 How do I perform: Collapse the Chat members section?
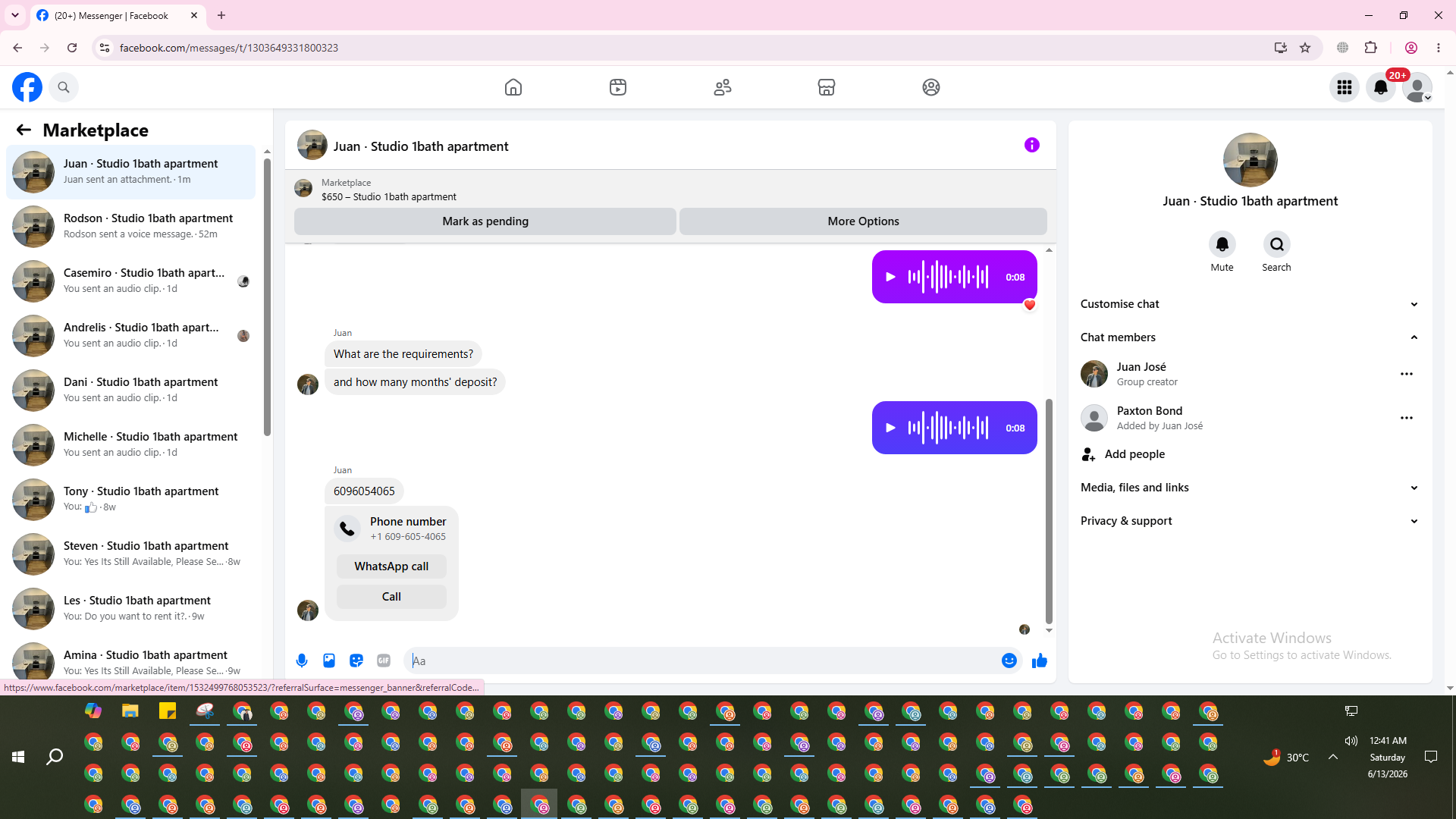click(x=1250, y=337)
